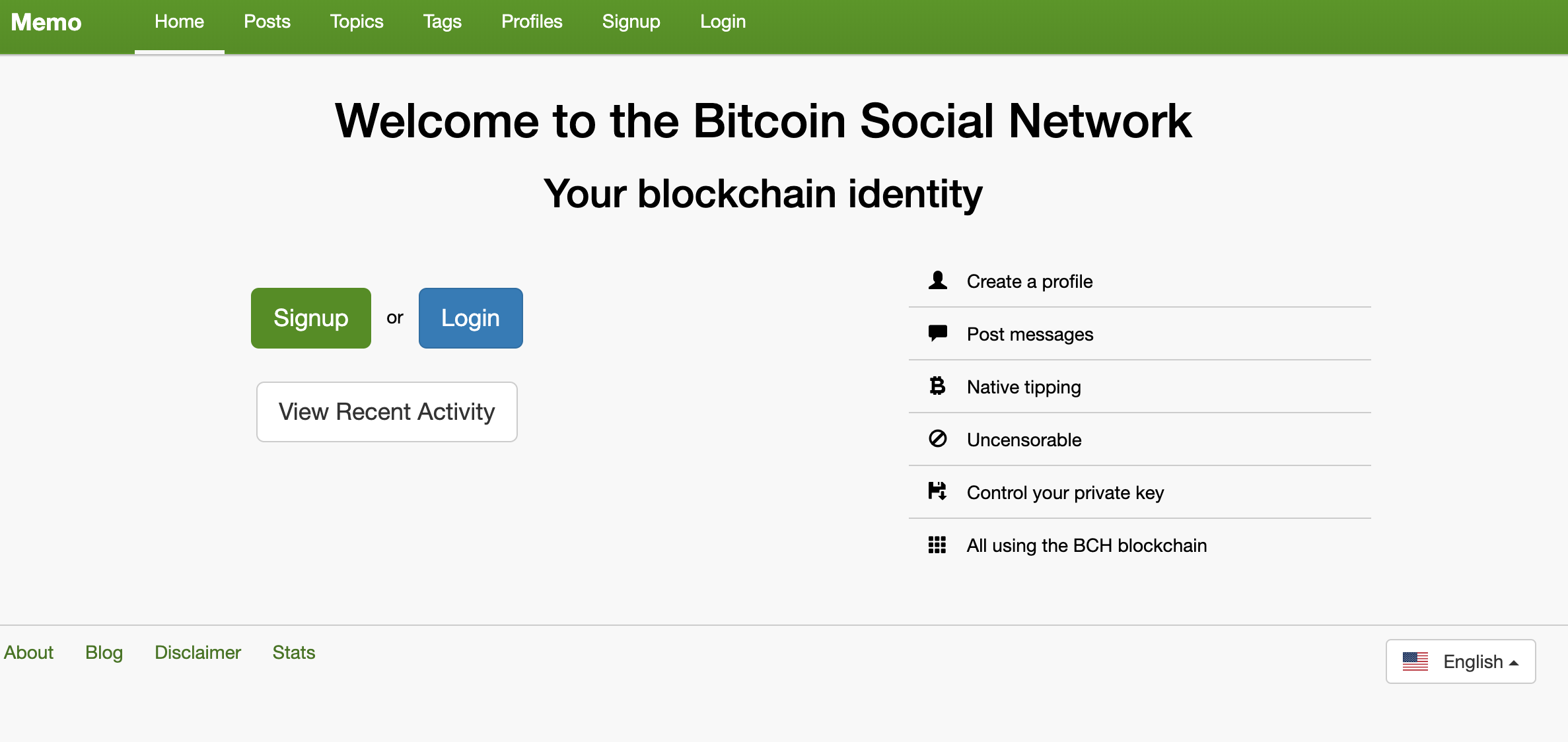Navigate to Topics in navbar

357,22
